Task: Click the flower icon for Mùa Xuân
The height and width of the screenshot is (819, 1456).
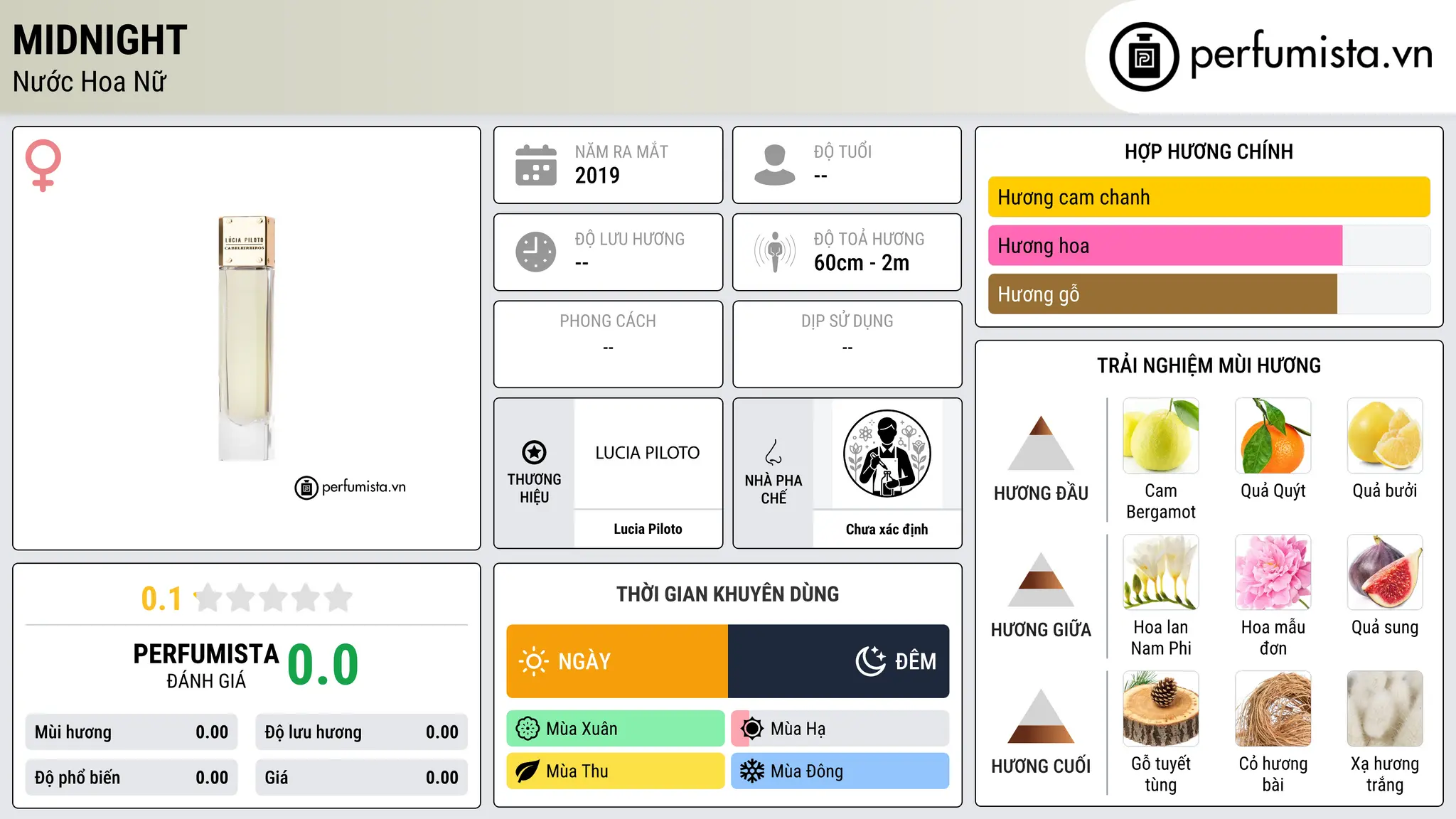Action: click(x=528, y=729)
